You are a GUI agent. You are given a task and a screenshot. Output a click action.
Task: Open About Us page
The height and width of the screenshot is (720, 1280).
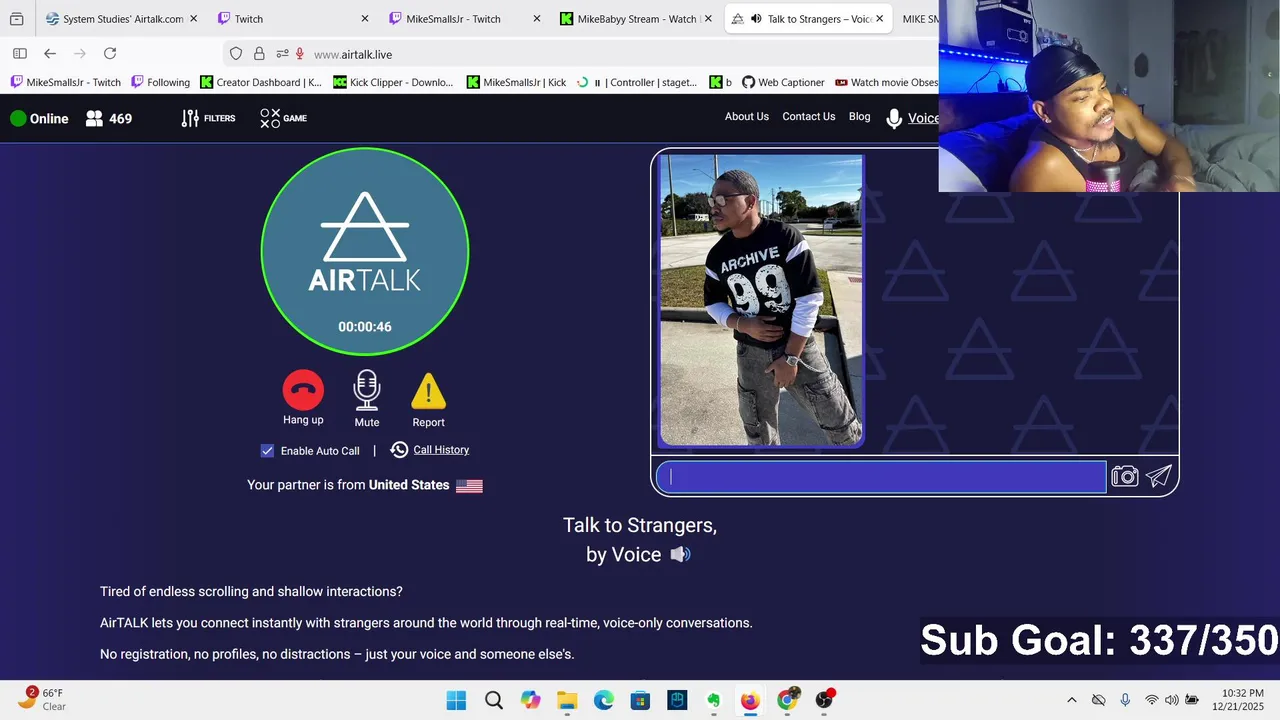747,117
